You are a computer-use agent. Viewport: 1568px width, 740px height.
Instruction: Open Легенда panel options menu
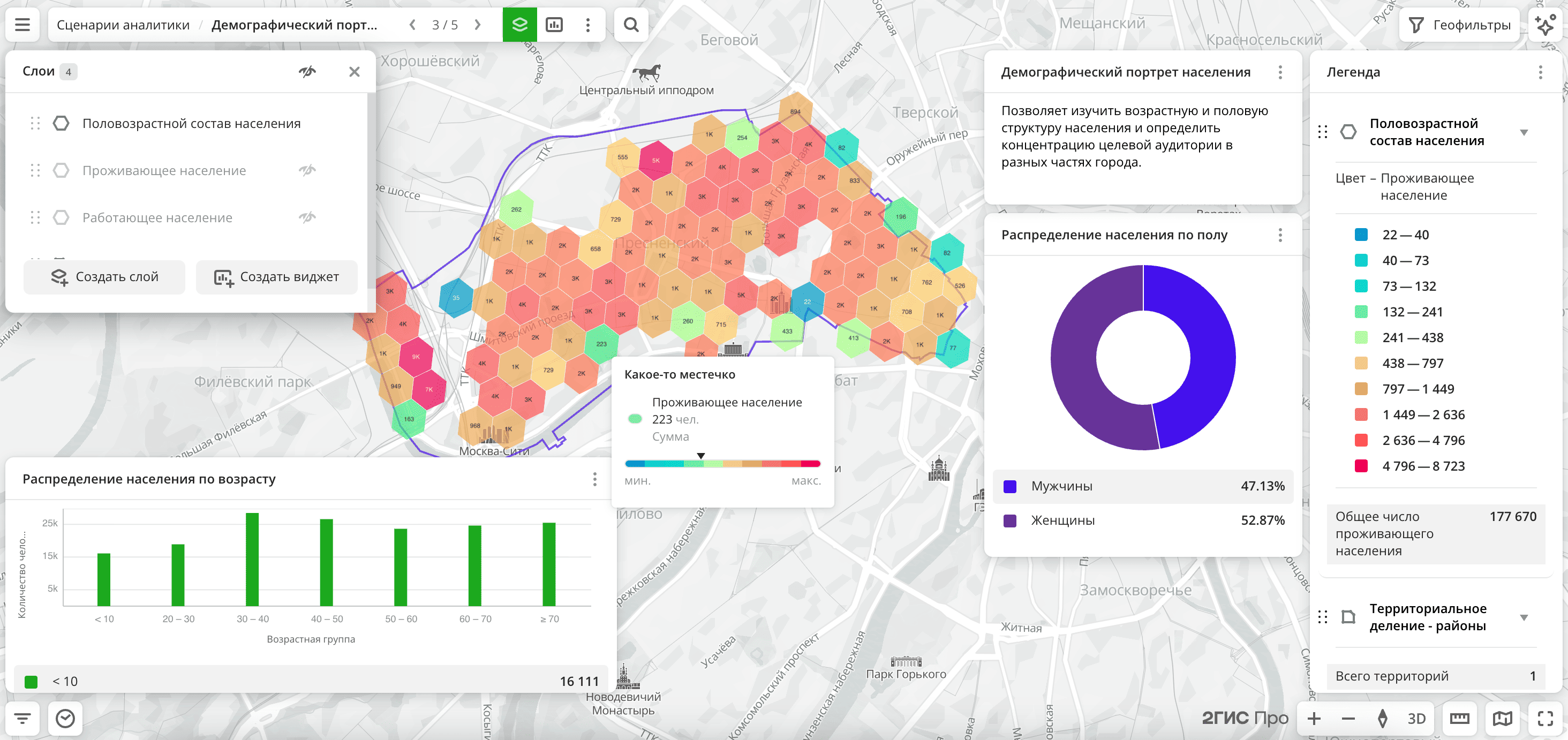coord(1540,72)
